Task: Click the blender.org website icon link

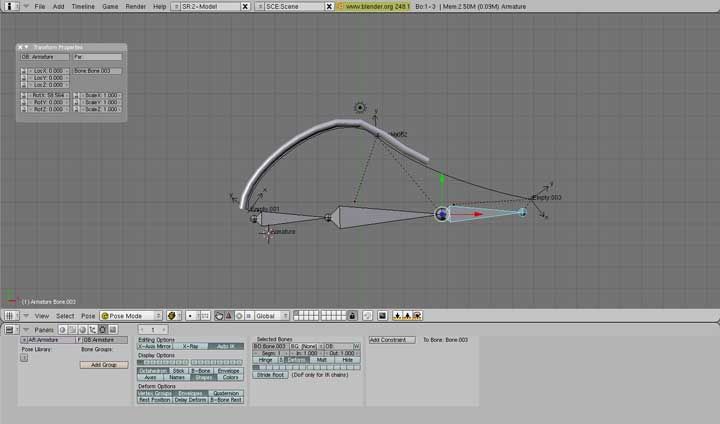Action: click(x=340, y=6)
